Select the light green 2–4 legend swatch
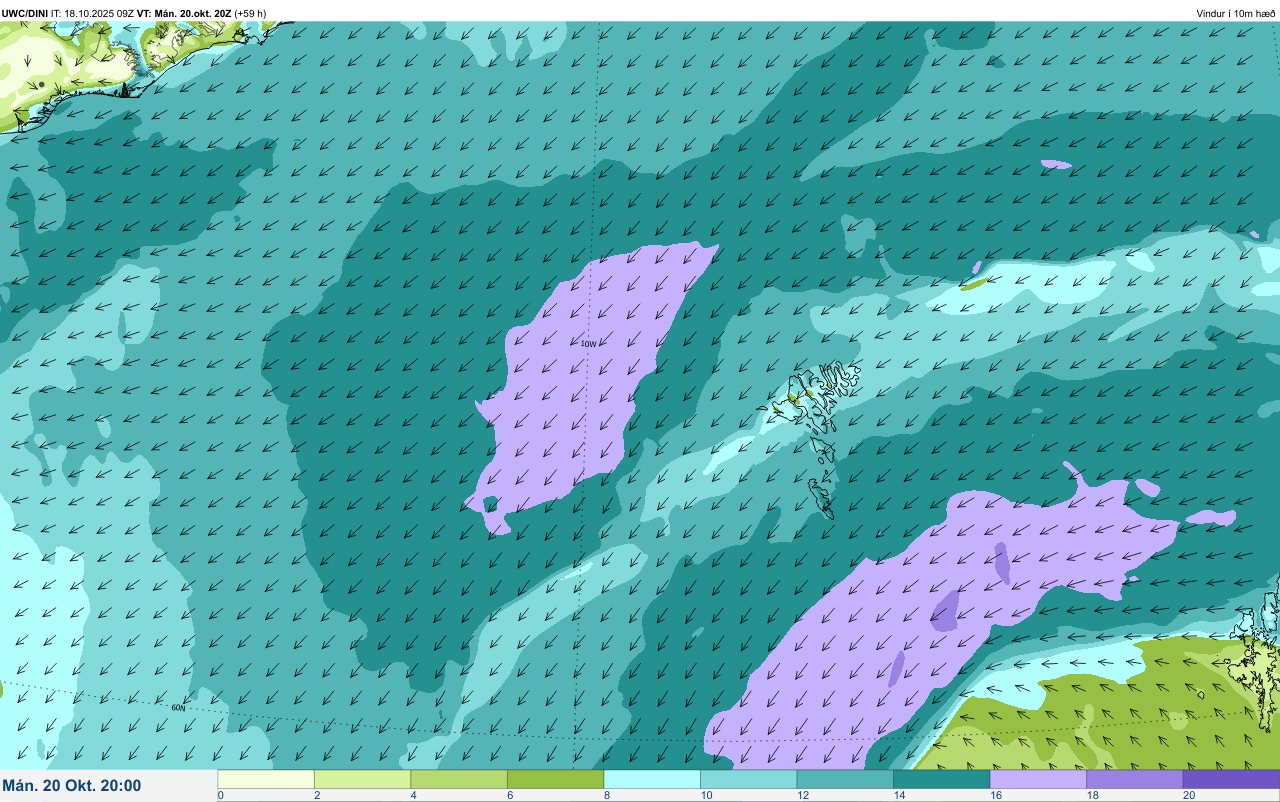This screenshot has width=1280, height=802. pos(362,779)
